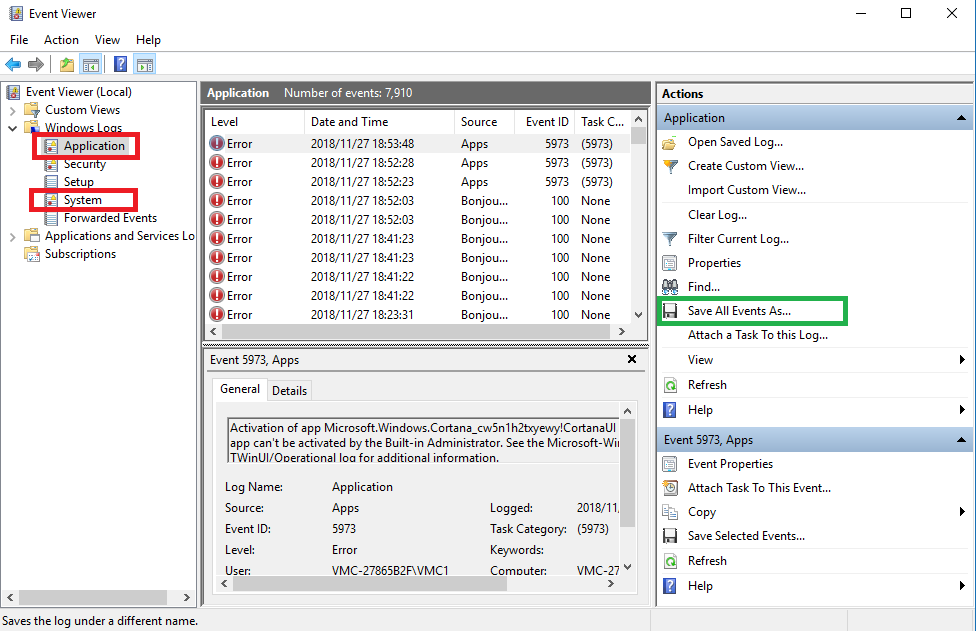Click the Save All Events floppy icon
Viewport: 976px width, 631px height.
point(670,311)
